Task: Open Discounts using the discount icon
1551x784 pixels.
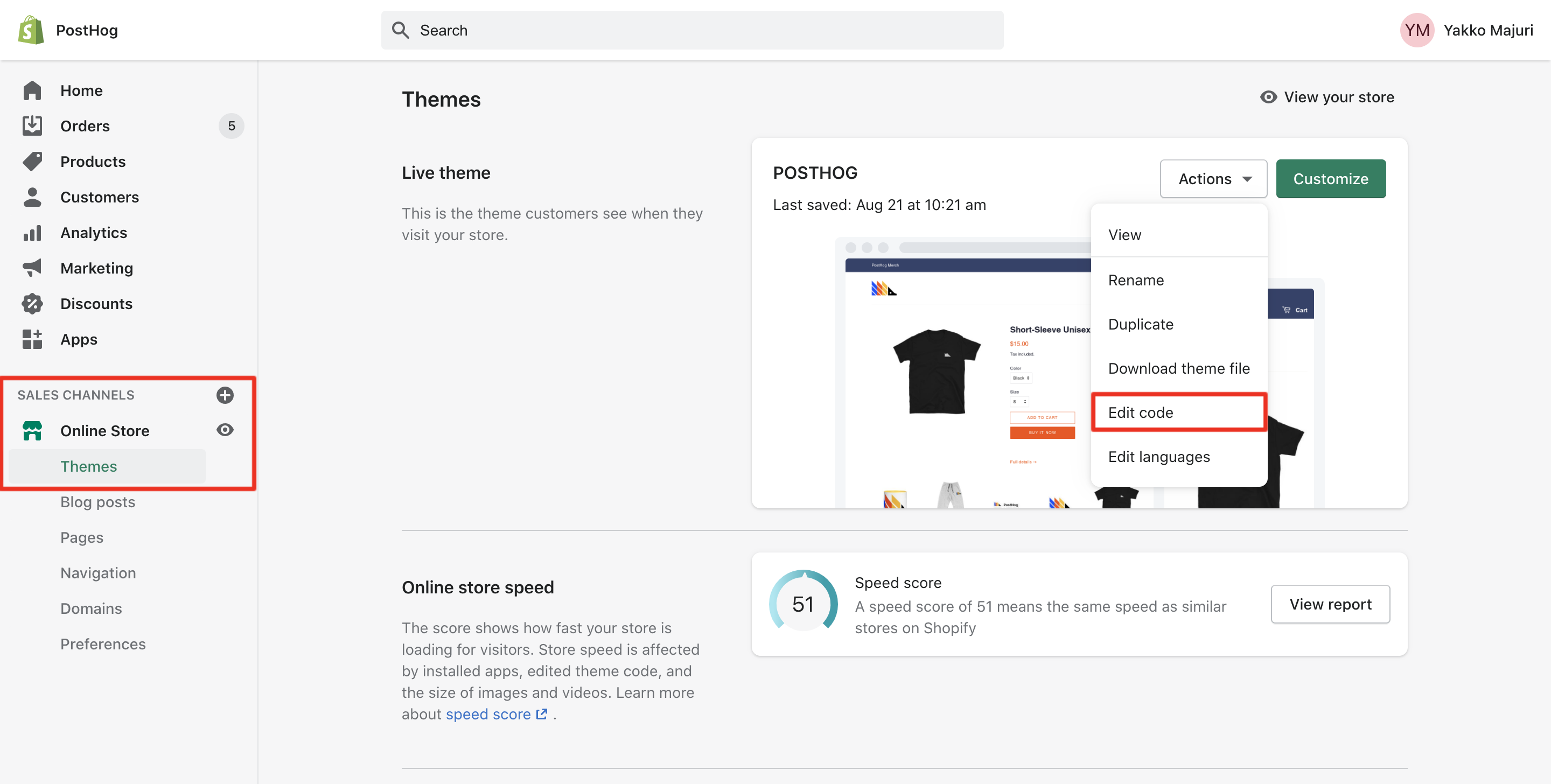Action: [x=32, y=304]
